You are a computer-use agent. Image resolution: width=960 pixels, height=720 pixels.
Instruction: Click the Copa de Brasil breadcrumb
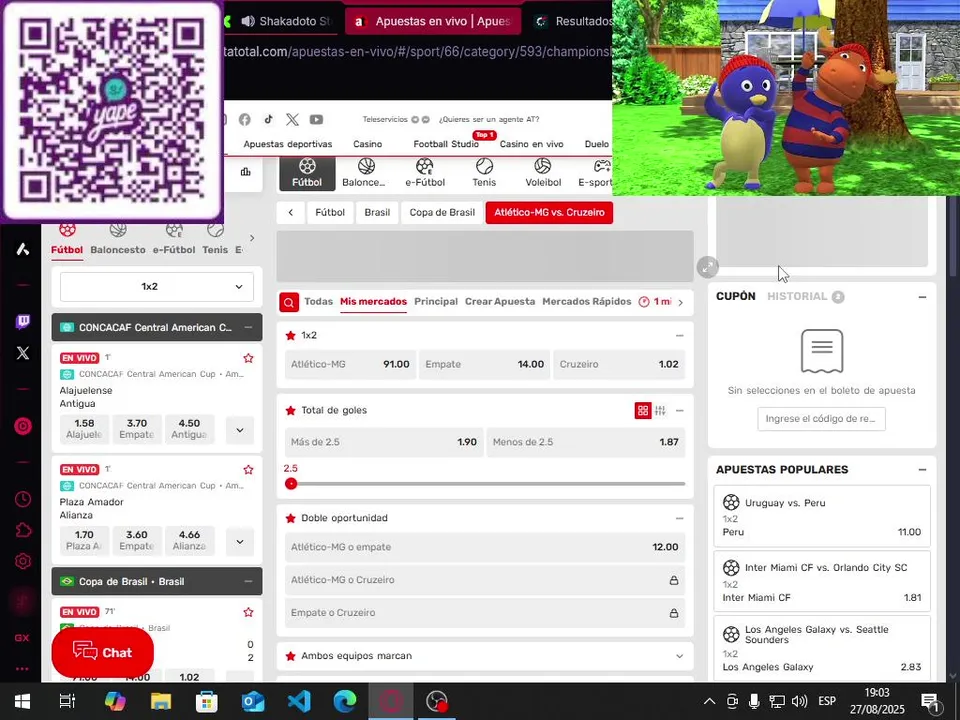coord(442,212)
